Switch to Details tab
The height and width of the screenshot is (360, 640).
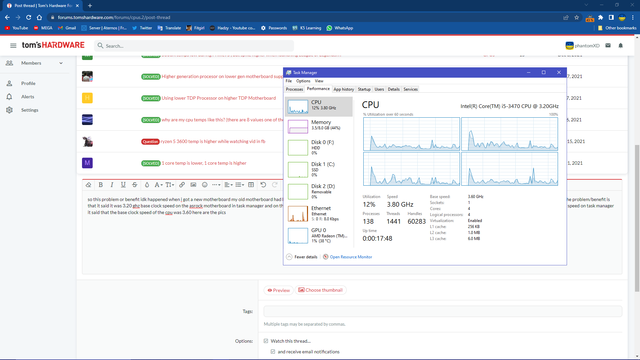pos(393,89)
